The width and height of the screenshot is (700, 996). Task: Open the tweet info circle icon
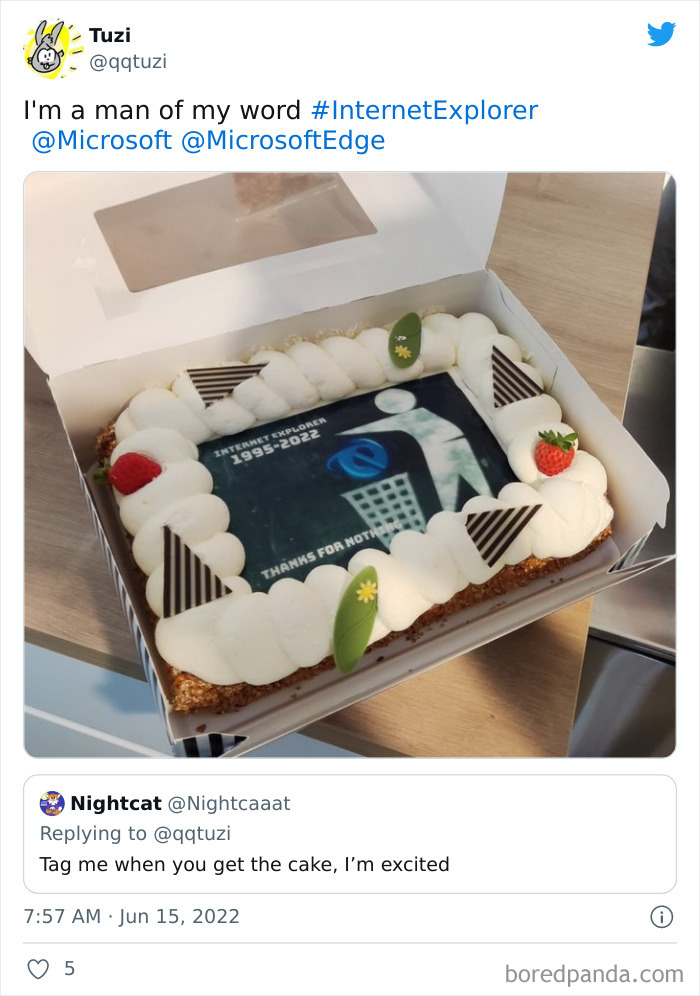click(661, 917)
